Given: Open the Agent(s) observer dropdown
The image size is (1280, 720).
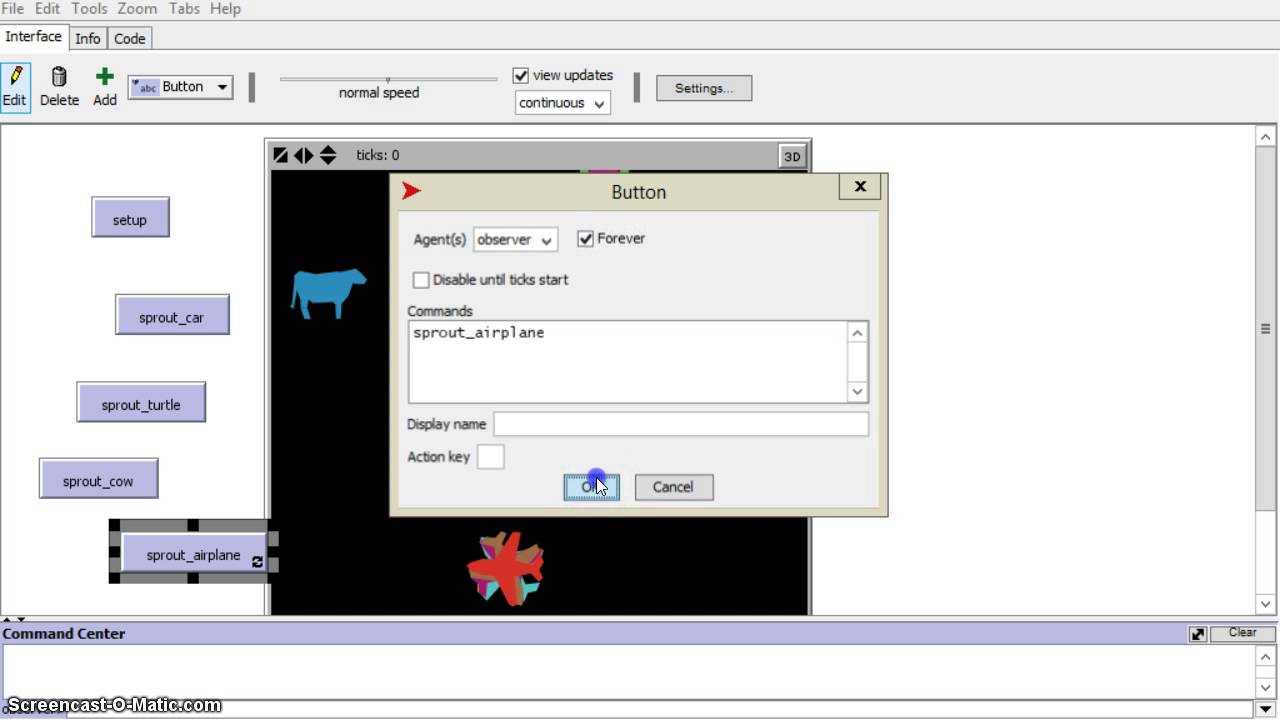Looking at the screenshot, I should [515, 240].
